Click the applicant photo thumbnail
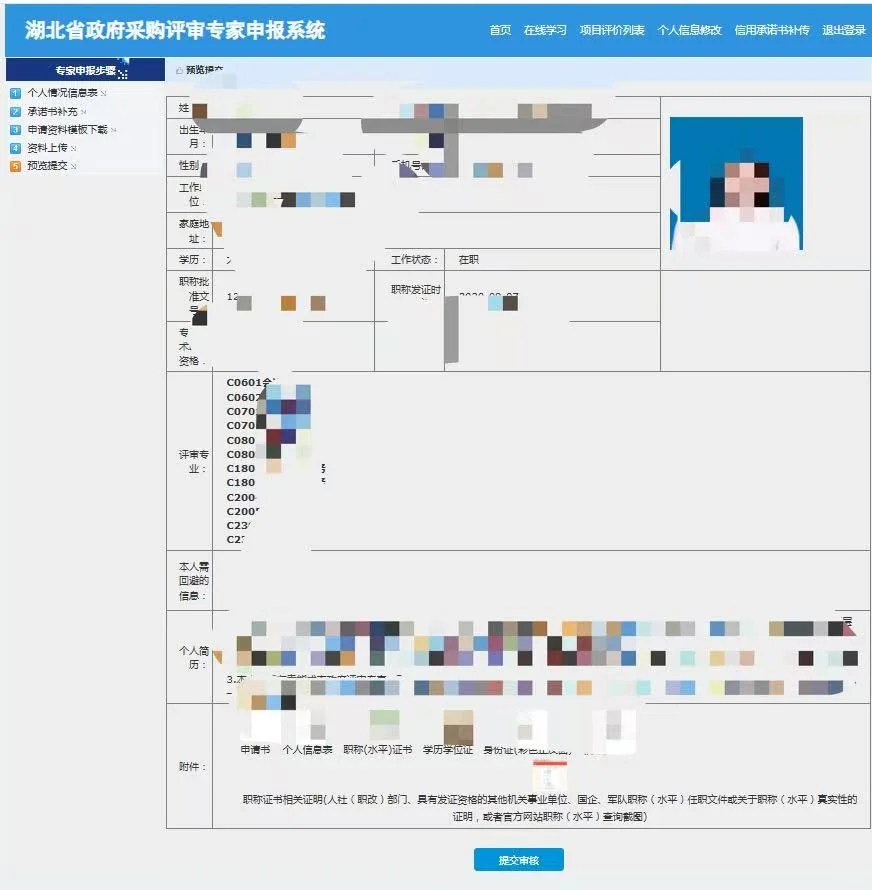The height and width of the screenshot is (890, 872). pos(737,183)
